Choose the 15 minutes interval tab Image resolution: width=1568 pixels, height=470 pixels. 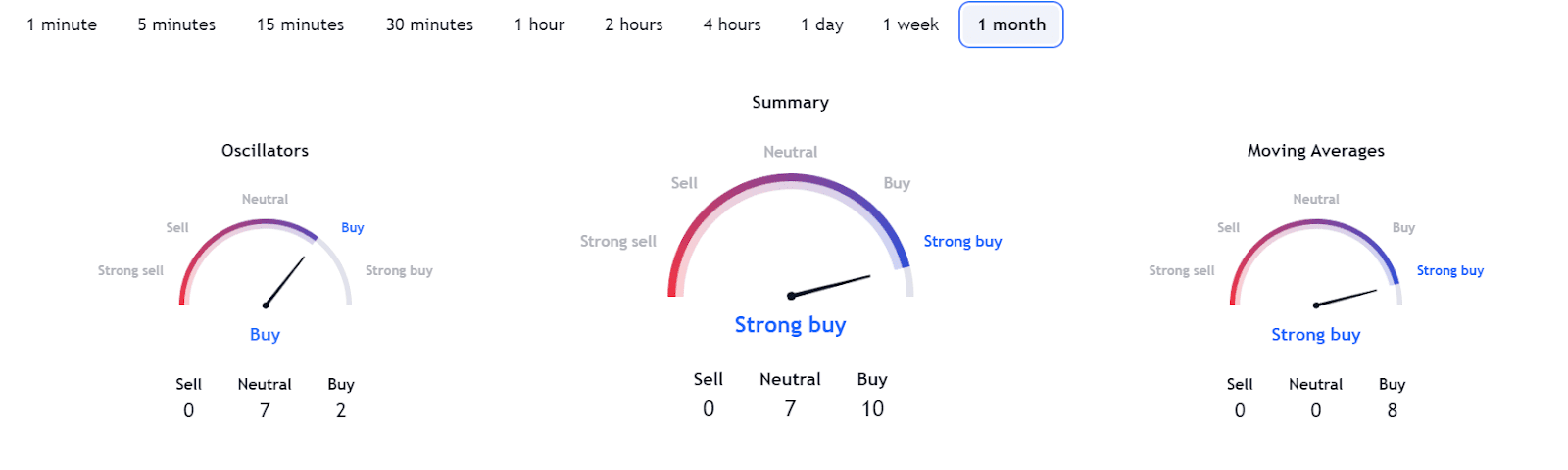click(300, 24)
